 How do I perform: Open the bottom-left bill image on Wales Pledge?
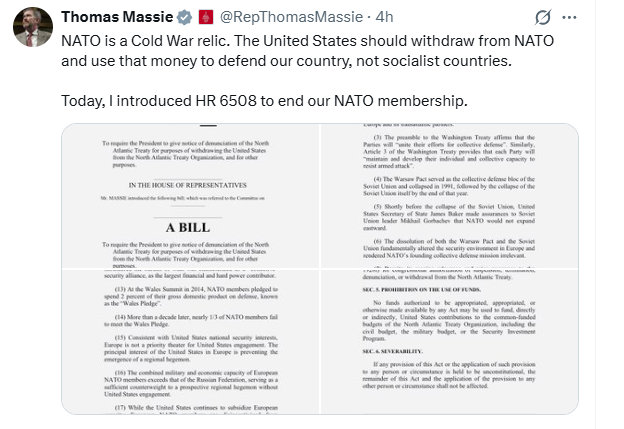click(x=189, y=350)
